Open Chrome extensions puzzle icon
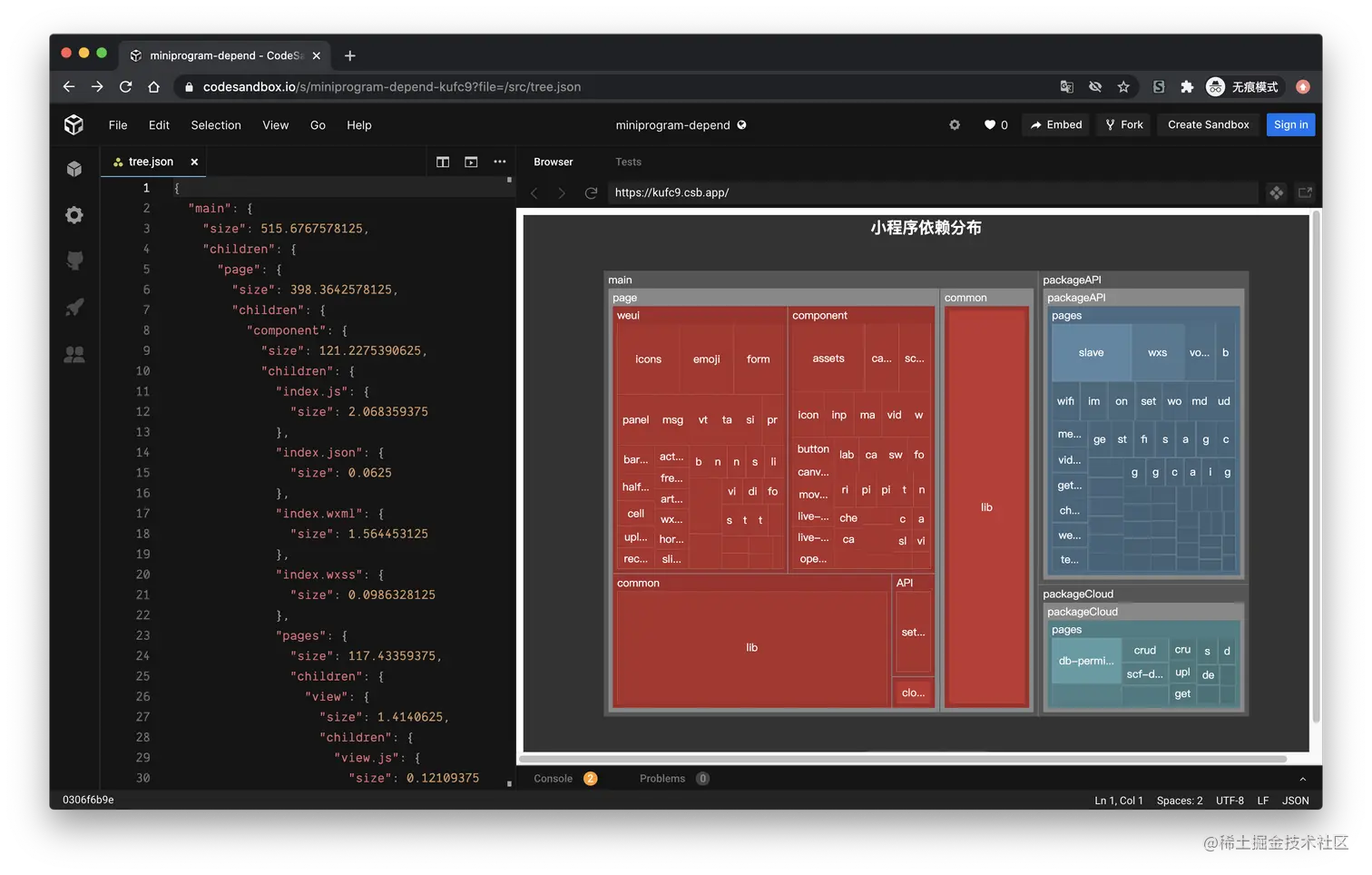This screenshot has height=875, width=1372. pos(1187,86)
